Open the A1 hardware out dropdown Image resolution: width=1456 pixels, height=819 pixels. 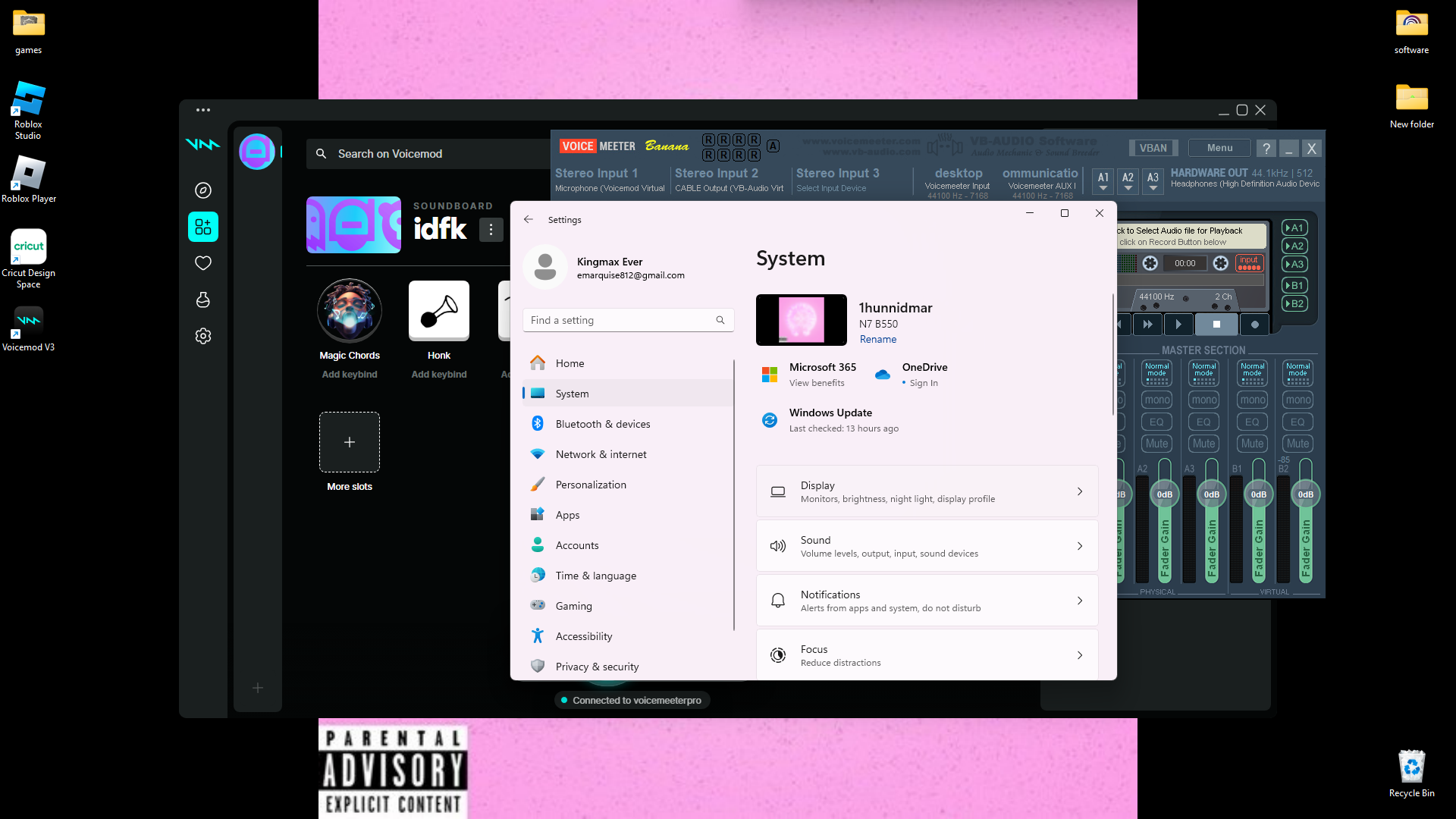[1103, 181]
